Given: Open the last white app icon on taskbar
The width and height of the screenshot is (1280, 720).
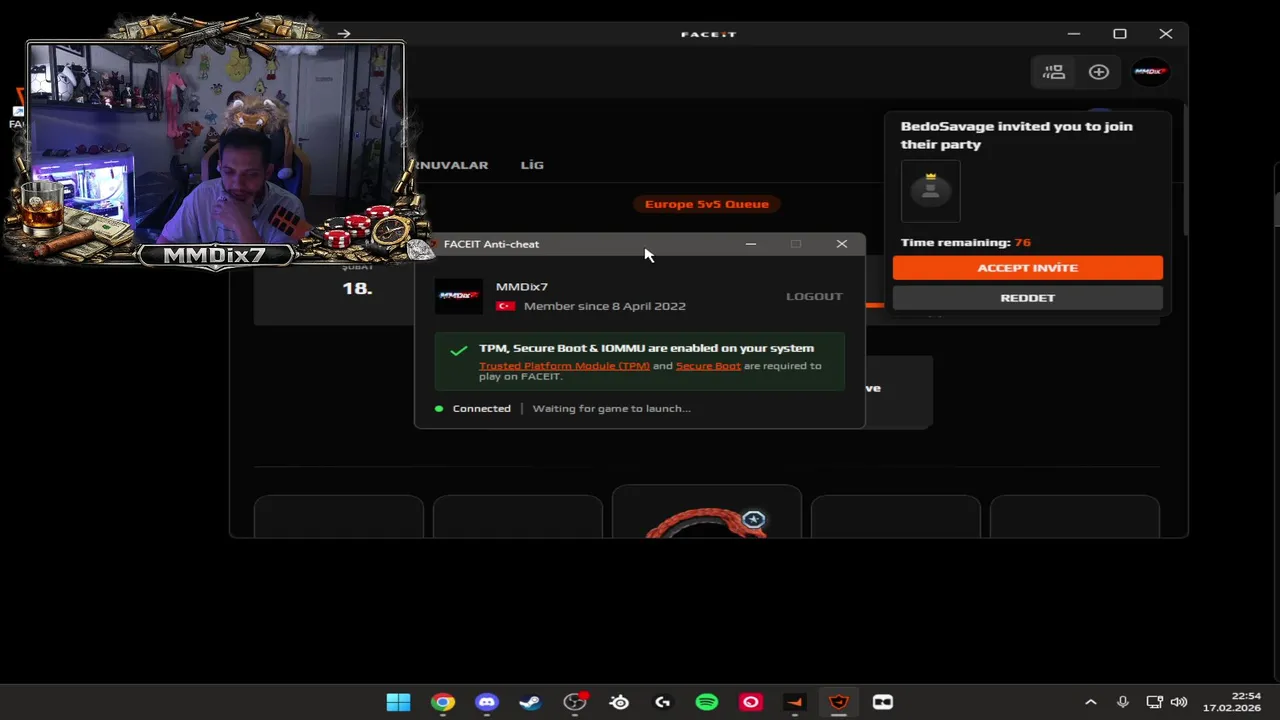Looking at the screenshot, I should coord(883,702).
